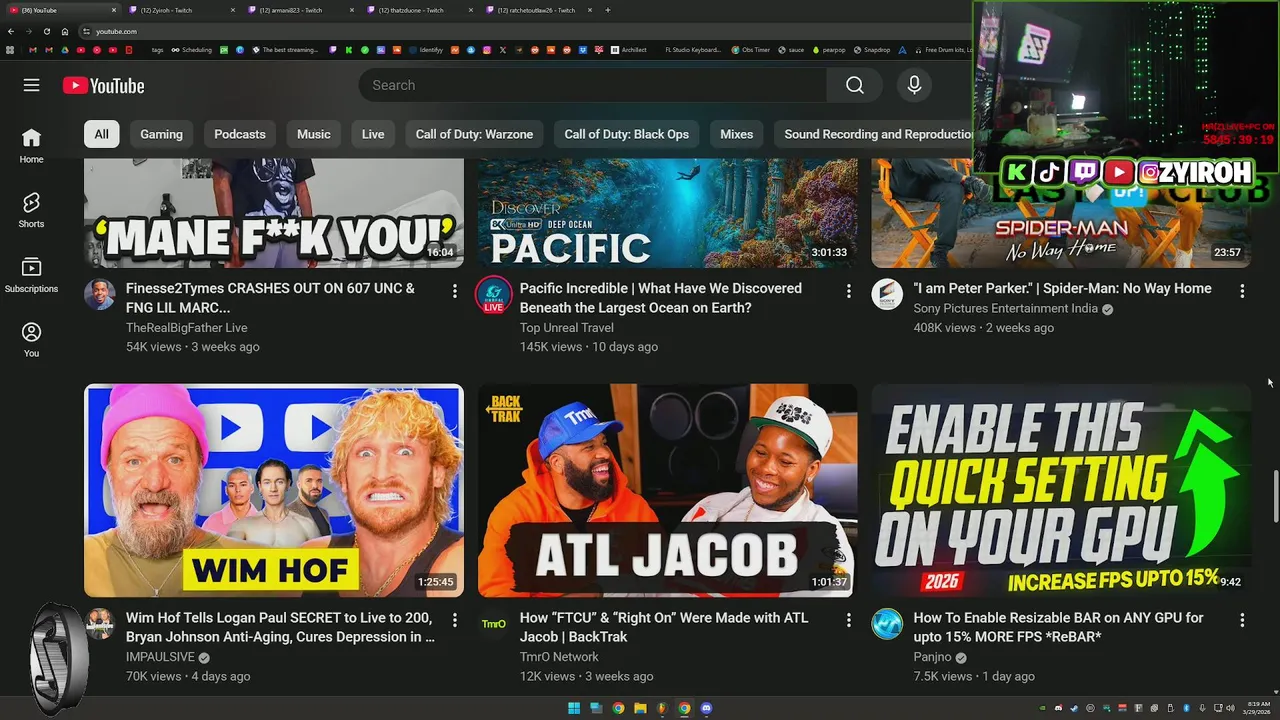
Task: Open the TmrO Network channel avatar
Action: tap(493, 624)
